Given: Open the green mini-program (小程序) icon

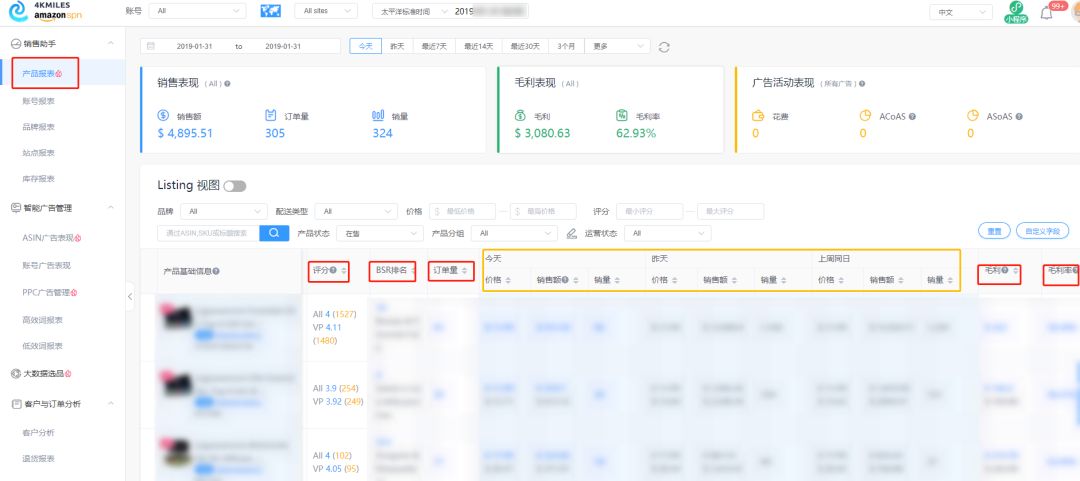Looking at the screenshot, I should pos(1015,12).
